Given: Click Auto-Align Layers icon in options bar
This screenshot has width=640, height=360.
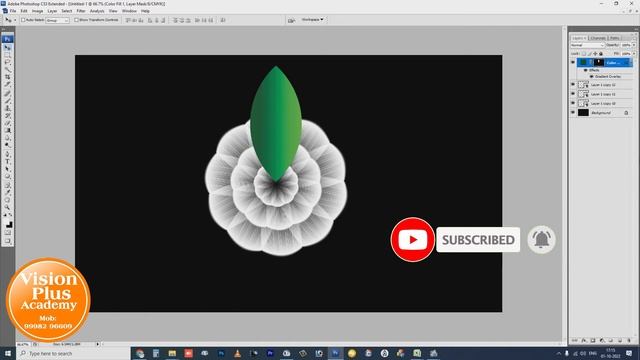Looking at the screenshot, I should (223, 20).
